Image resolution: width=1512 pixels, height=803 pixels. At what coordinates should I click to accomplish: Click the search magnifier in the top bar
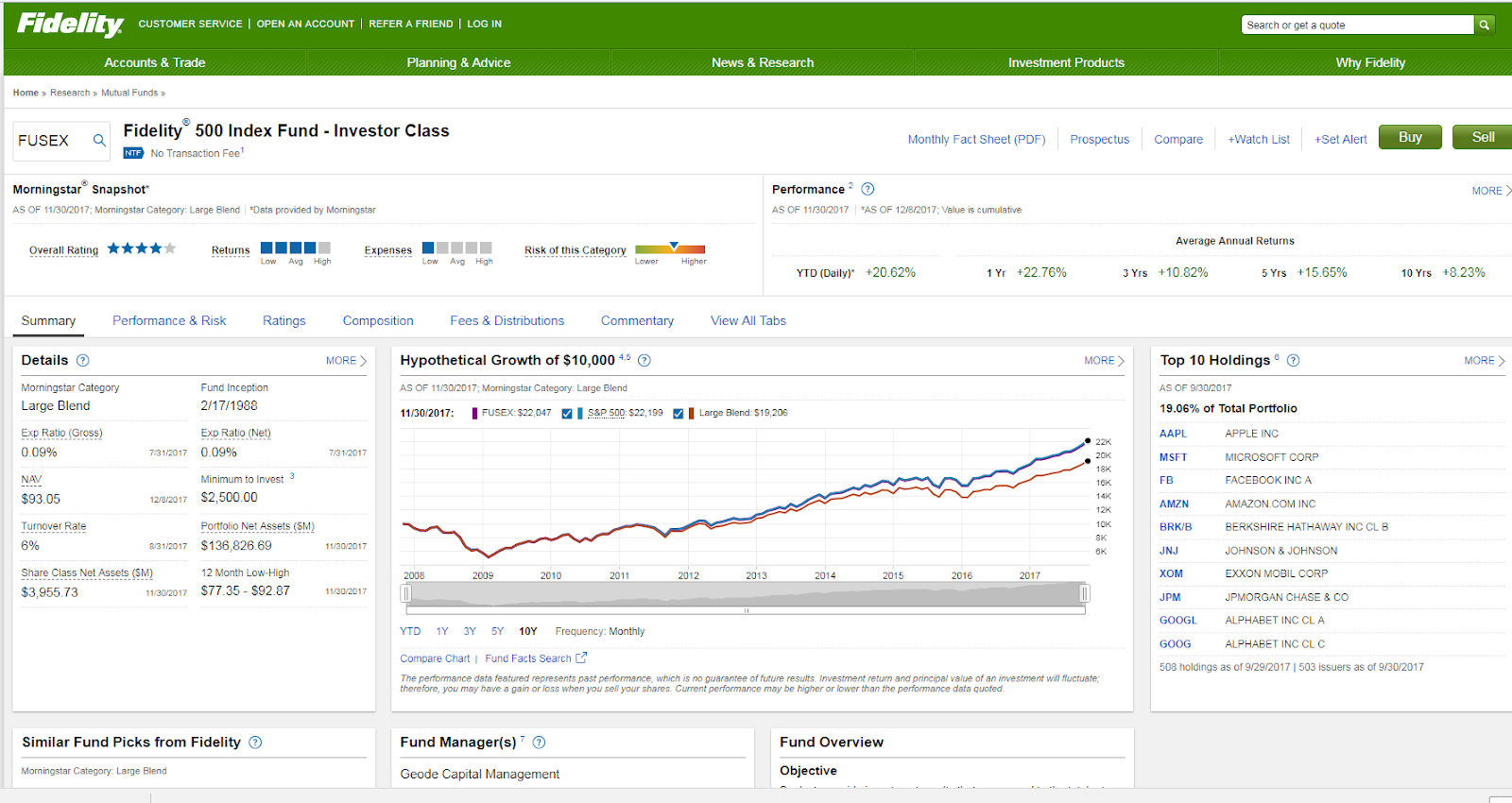click(1485, 25)
